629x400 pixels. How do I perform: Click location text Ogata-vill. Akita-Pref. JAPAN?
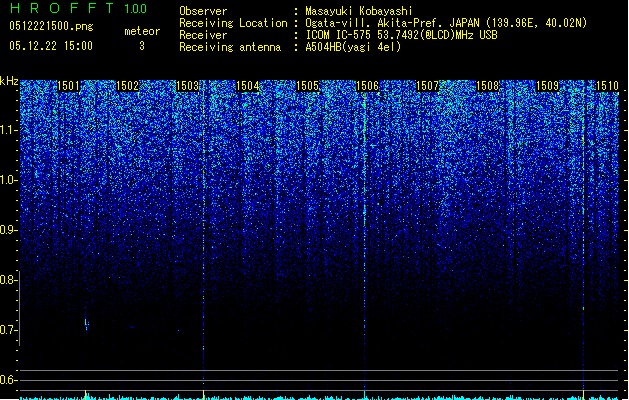point(392,23)
